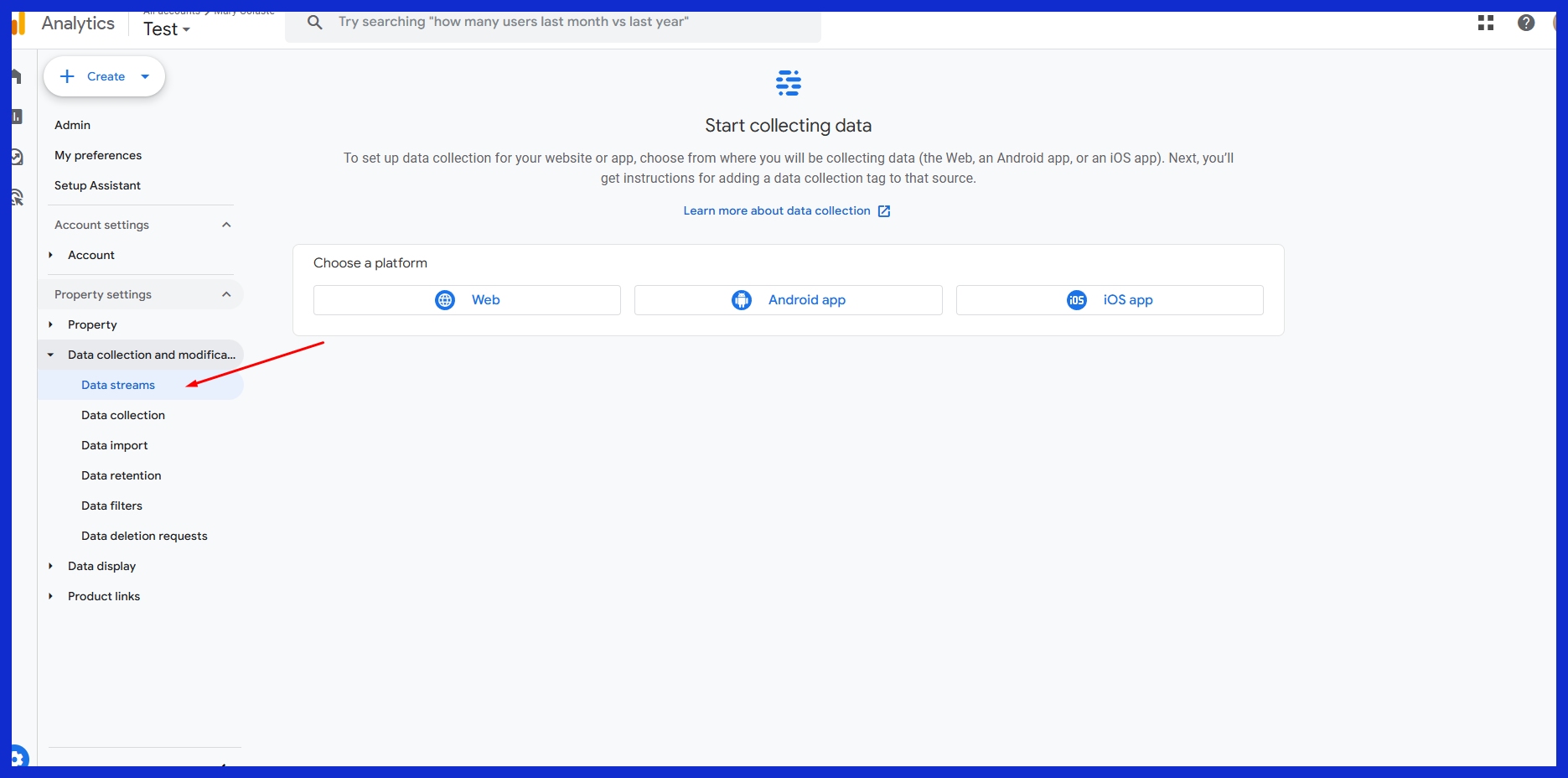
Task: Click the external link icon after Learn more
Action: (x=884, y=211)
